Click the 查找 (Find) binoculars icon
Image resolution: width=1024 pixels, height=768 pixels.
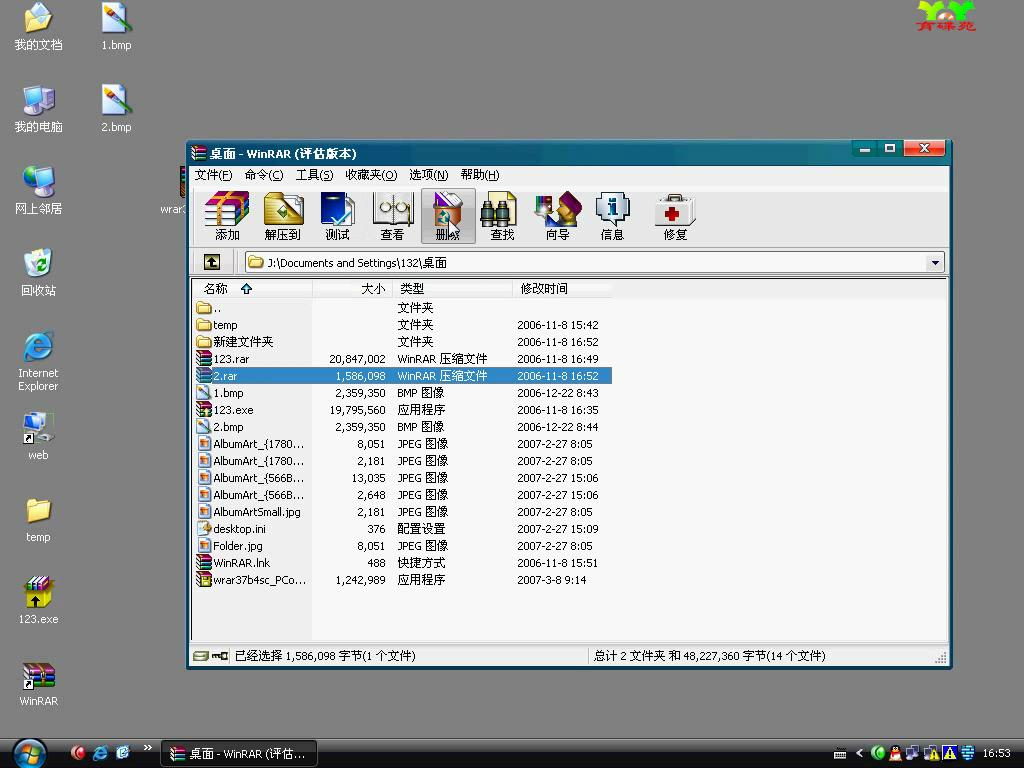[501, 216]
